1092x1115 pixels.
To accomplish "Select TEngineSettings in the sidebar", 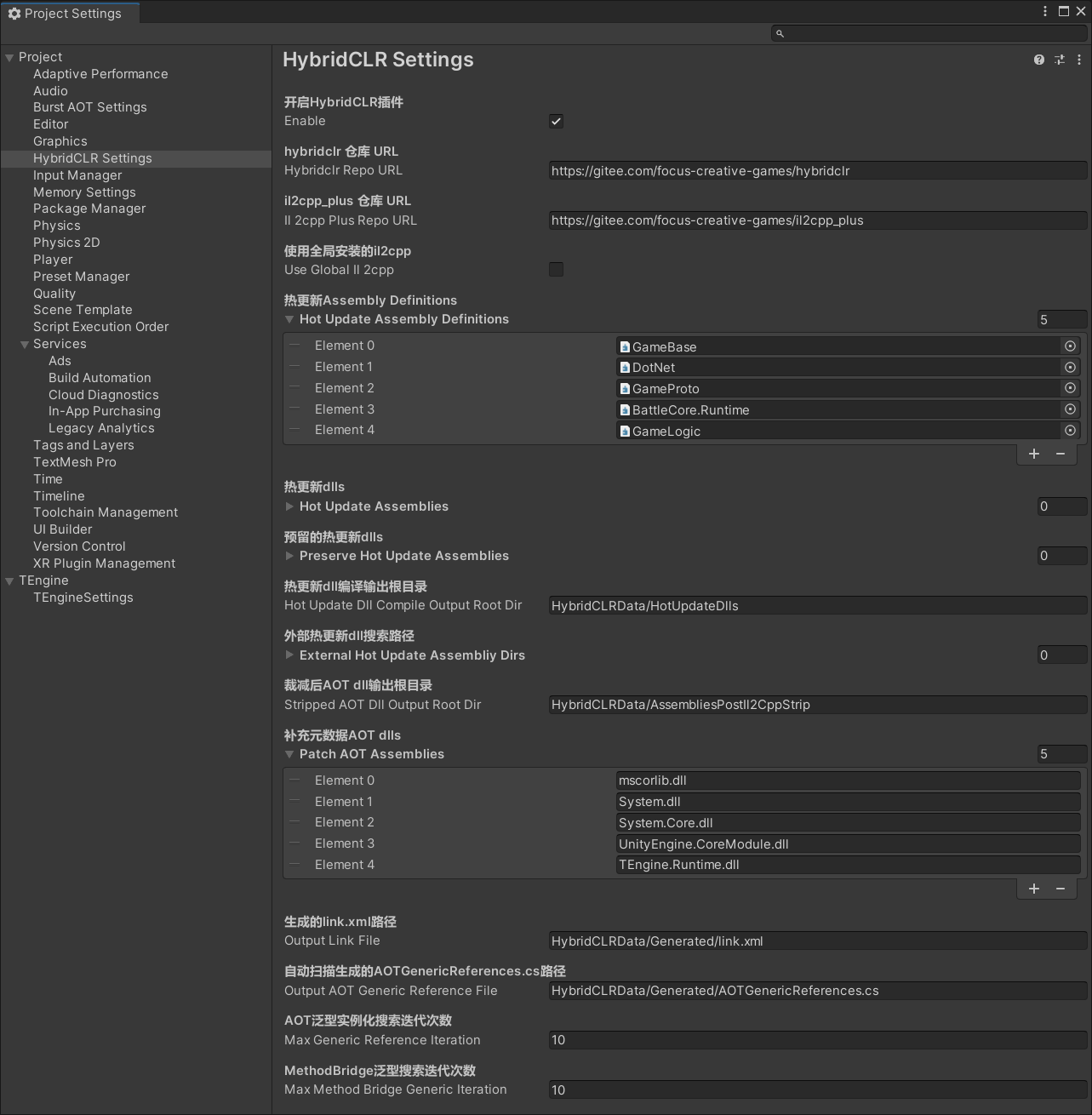I will [x=83, y=598].
